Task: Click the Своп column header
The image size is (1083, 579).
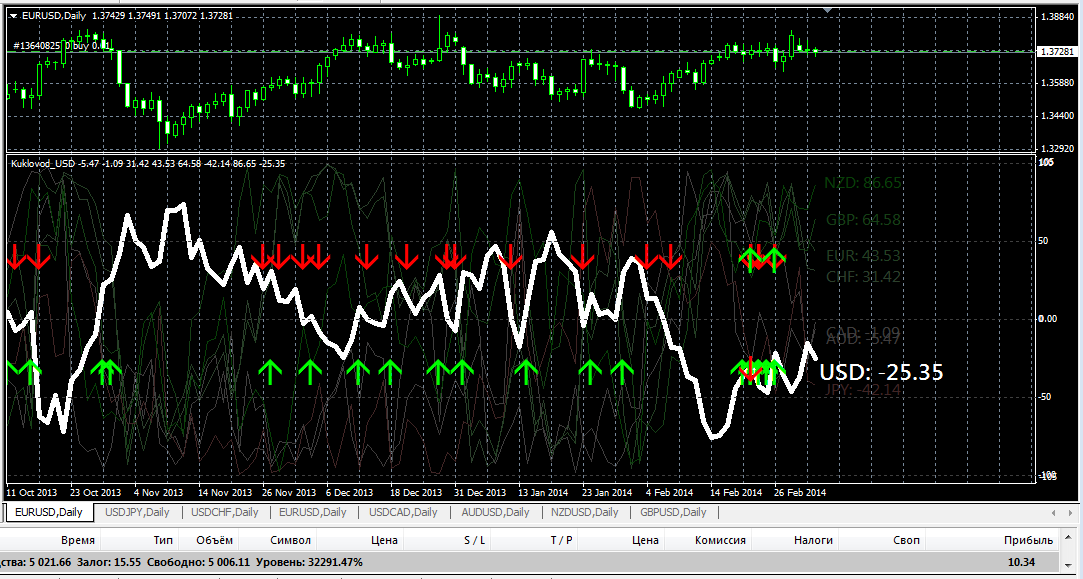Action: tap(906, 540)
